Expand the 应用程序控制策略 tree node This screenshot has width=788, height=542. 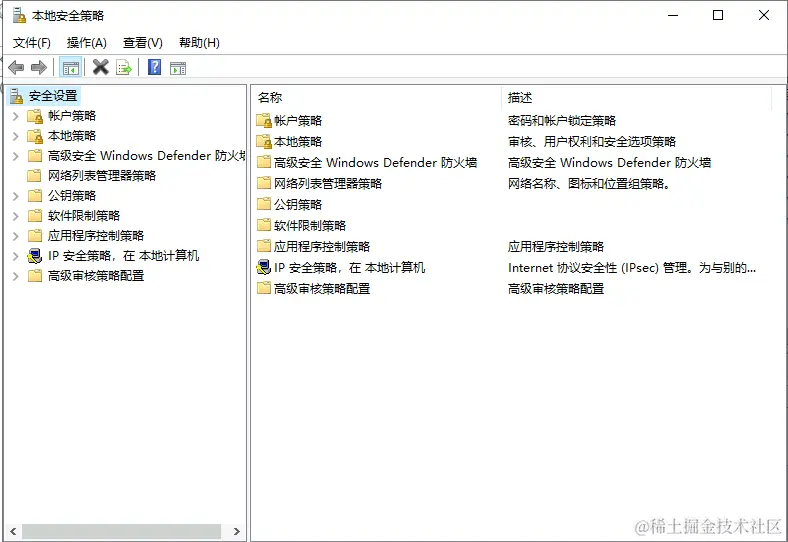click(x=16, y=236)
